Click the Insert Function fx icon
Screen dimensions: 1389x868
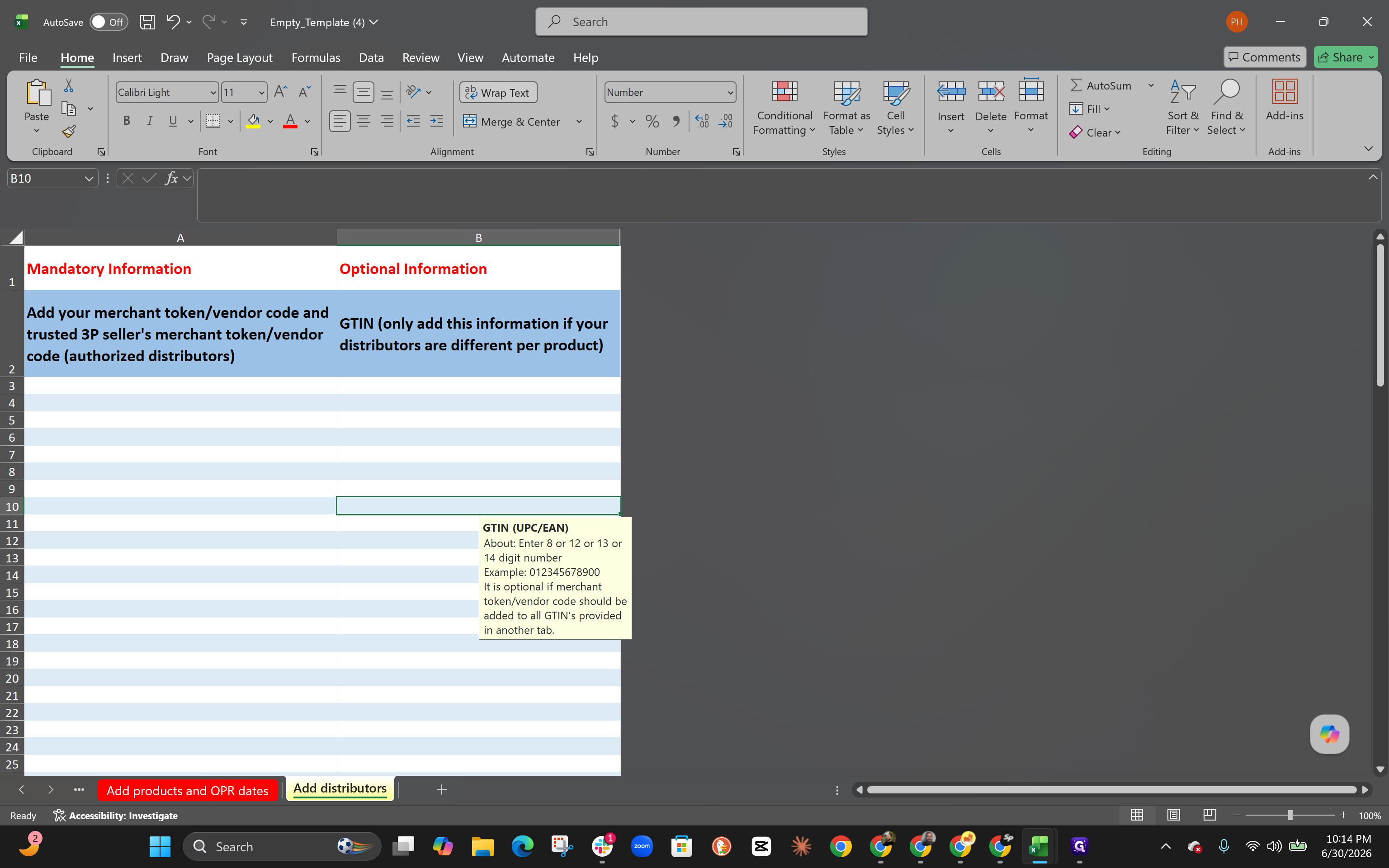click(x=171, y=179)
